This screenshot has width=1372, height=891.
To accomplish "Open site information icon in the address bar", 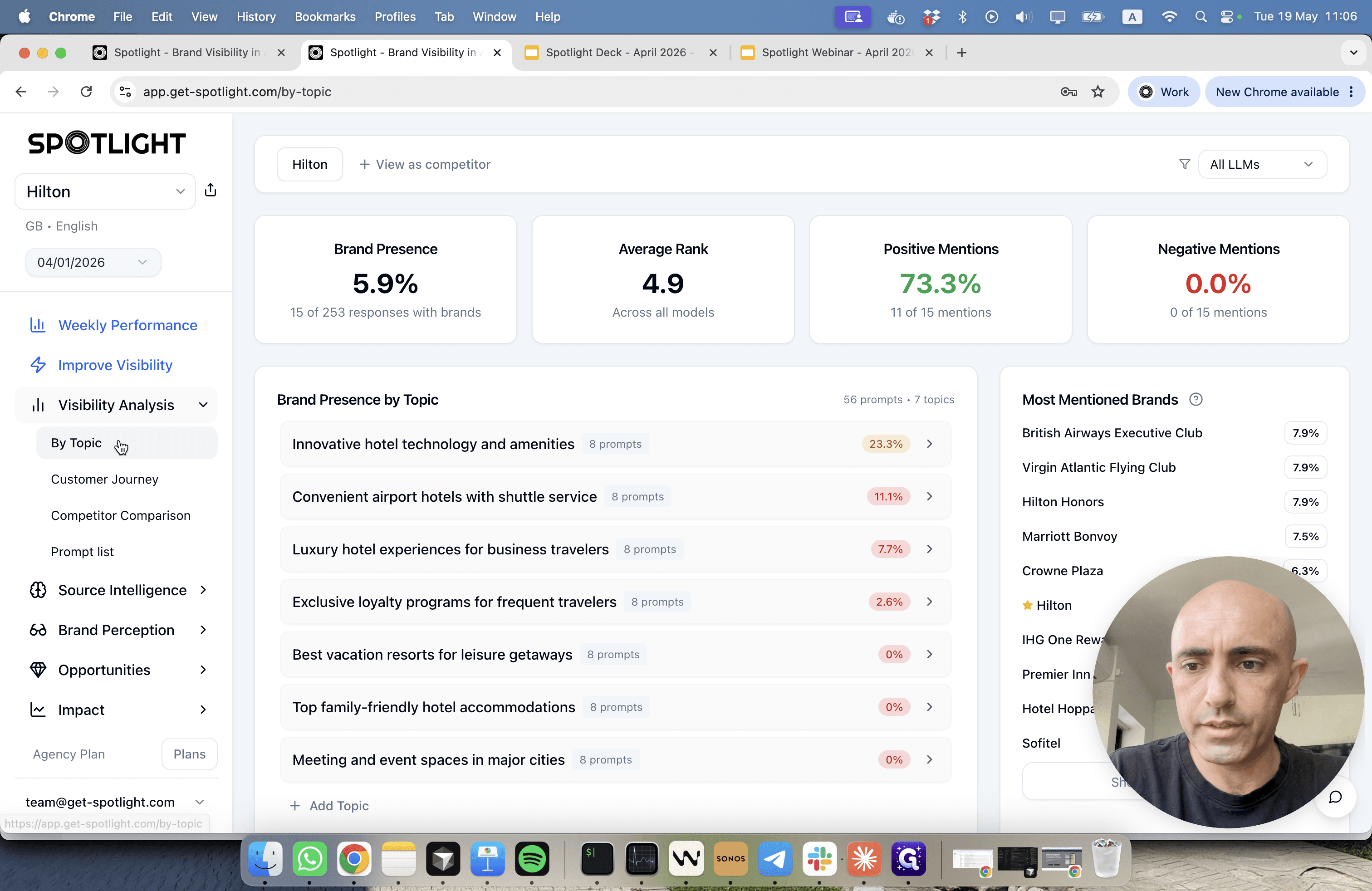I will pyautogui.click(x=125, y=92).
